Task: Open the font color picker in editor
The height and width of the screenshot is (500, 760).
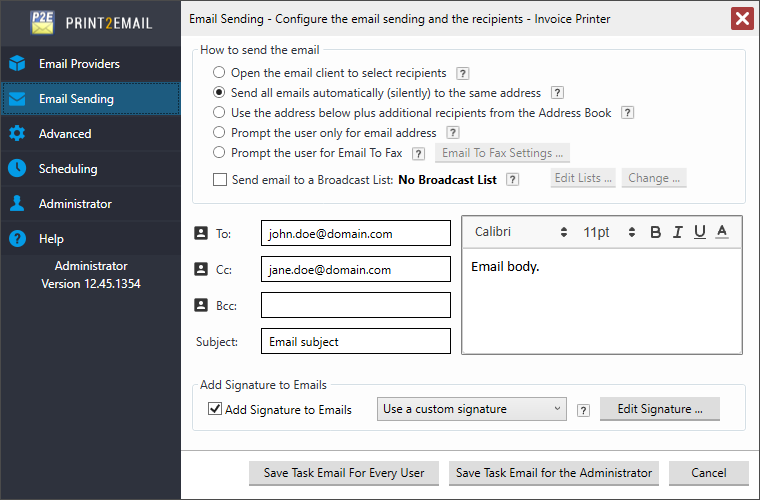Action: point(722,232)
